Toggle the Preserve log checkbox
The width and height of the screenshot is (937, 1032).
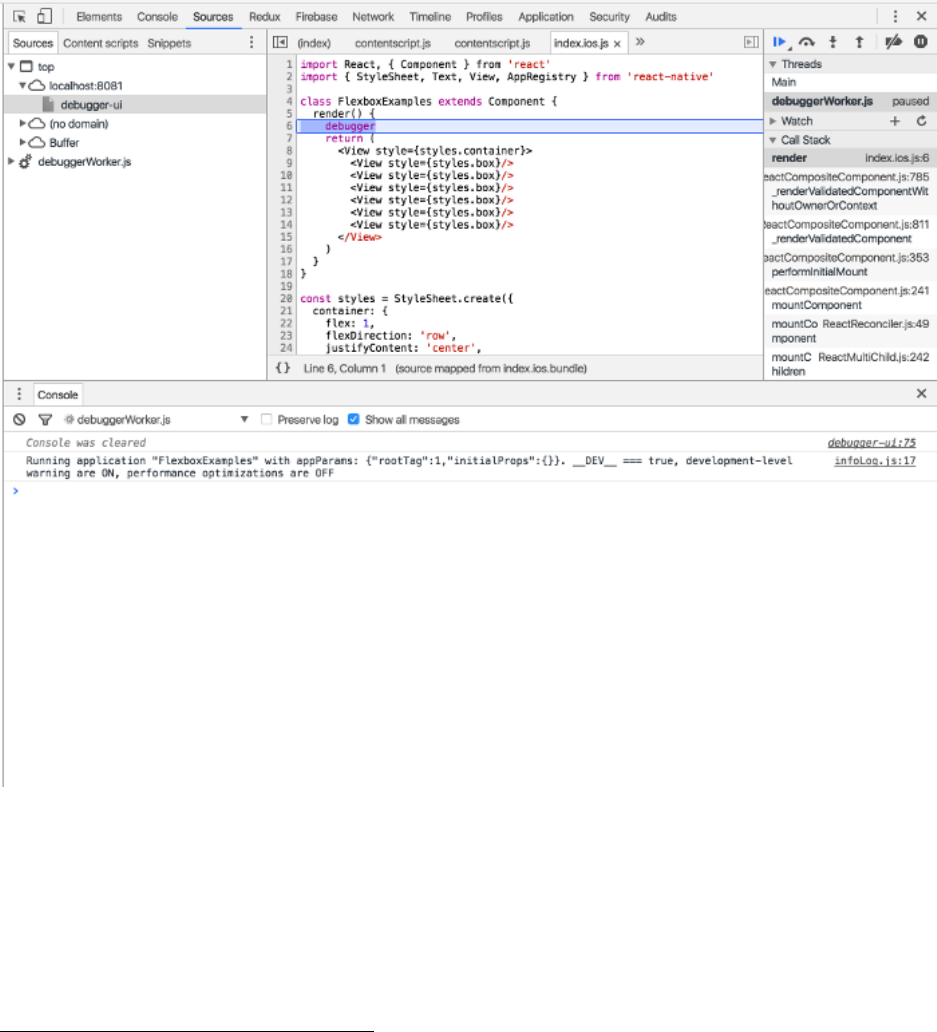[x=266, y=420]
